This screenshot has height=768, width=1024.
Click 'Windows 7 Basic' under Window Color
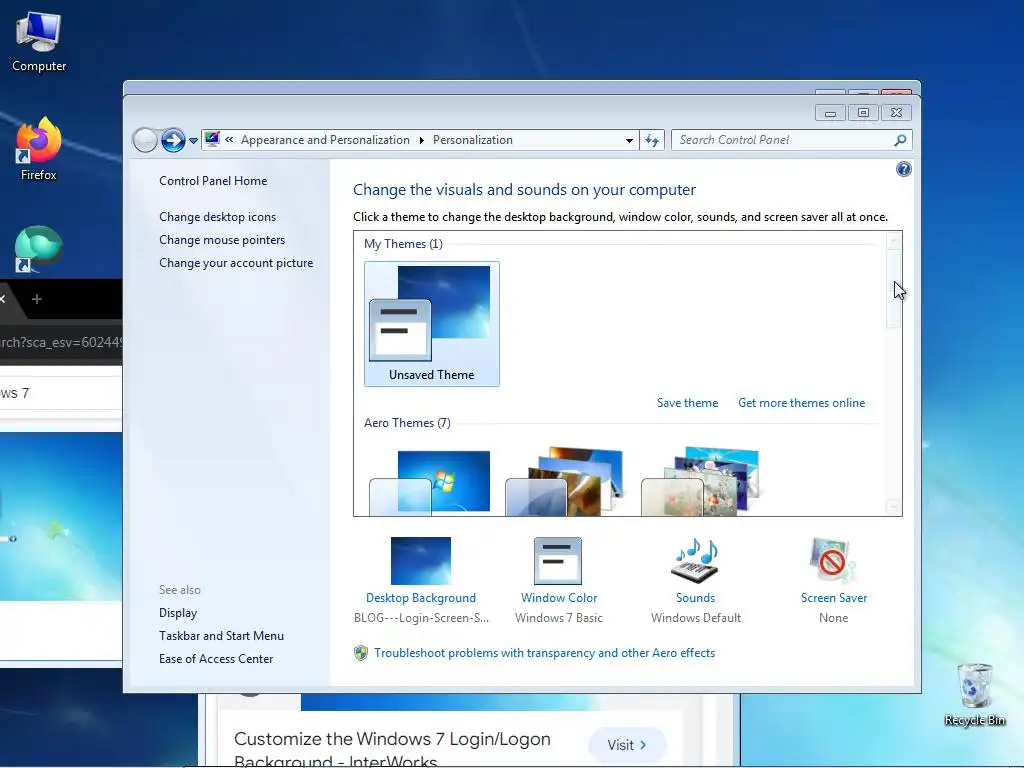click(x=558, y=618)
